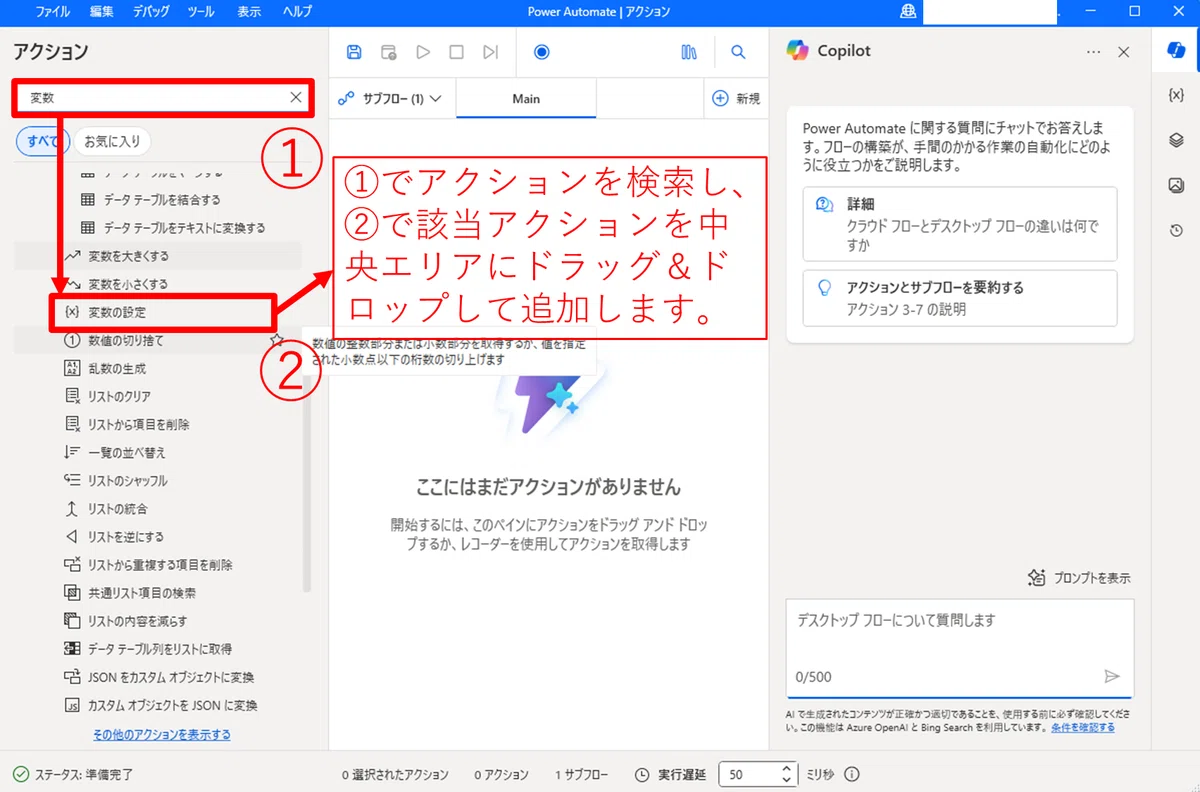This screenshot has width=1200, height=792.
Task: Click the 詳細 Copilot suggestion card
Action: [x=960, y=224]
